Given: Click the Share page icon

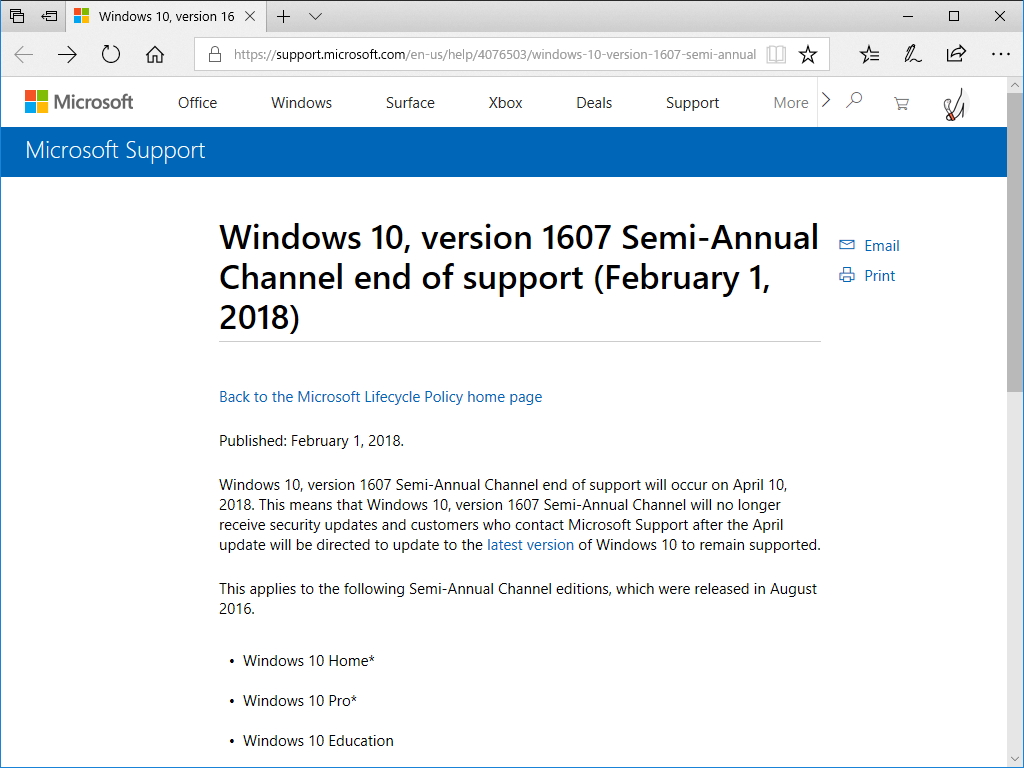Looking at the screenshot, I should tap(956, 55).
